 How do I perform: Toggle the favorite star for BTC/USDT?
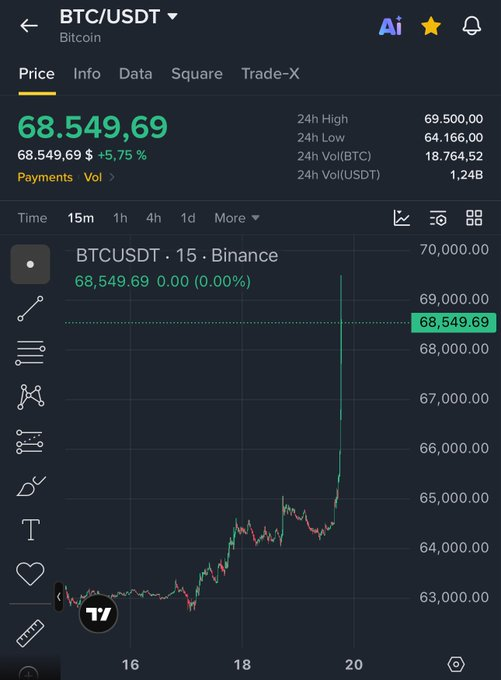point(431,26)
